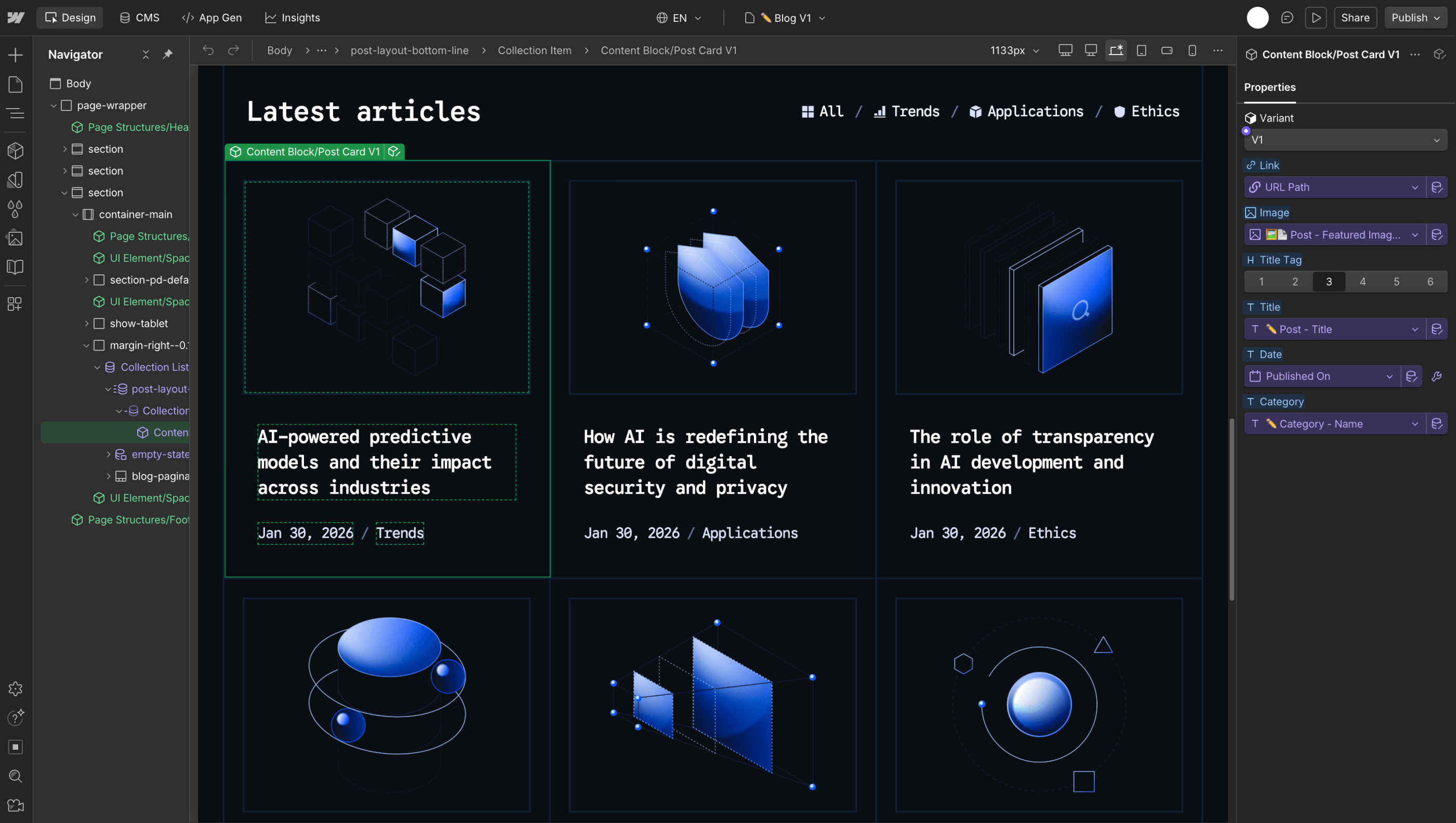Image resolution: width=1456 pixels, height=823 pixels.
Task: Open the Pages panel
Action: click(x=15, y=84)
